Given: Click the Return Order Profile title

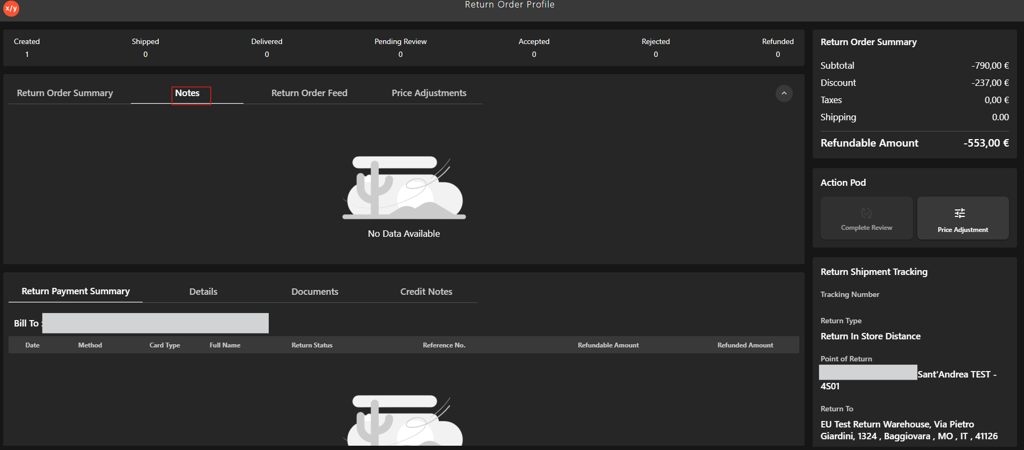Looking at the screenshot, I should pyautogui.click(x=510, y=5).
